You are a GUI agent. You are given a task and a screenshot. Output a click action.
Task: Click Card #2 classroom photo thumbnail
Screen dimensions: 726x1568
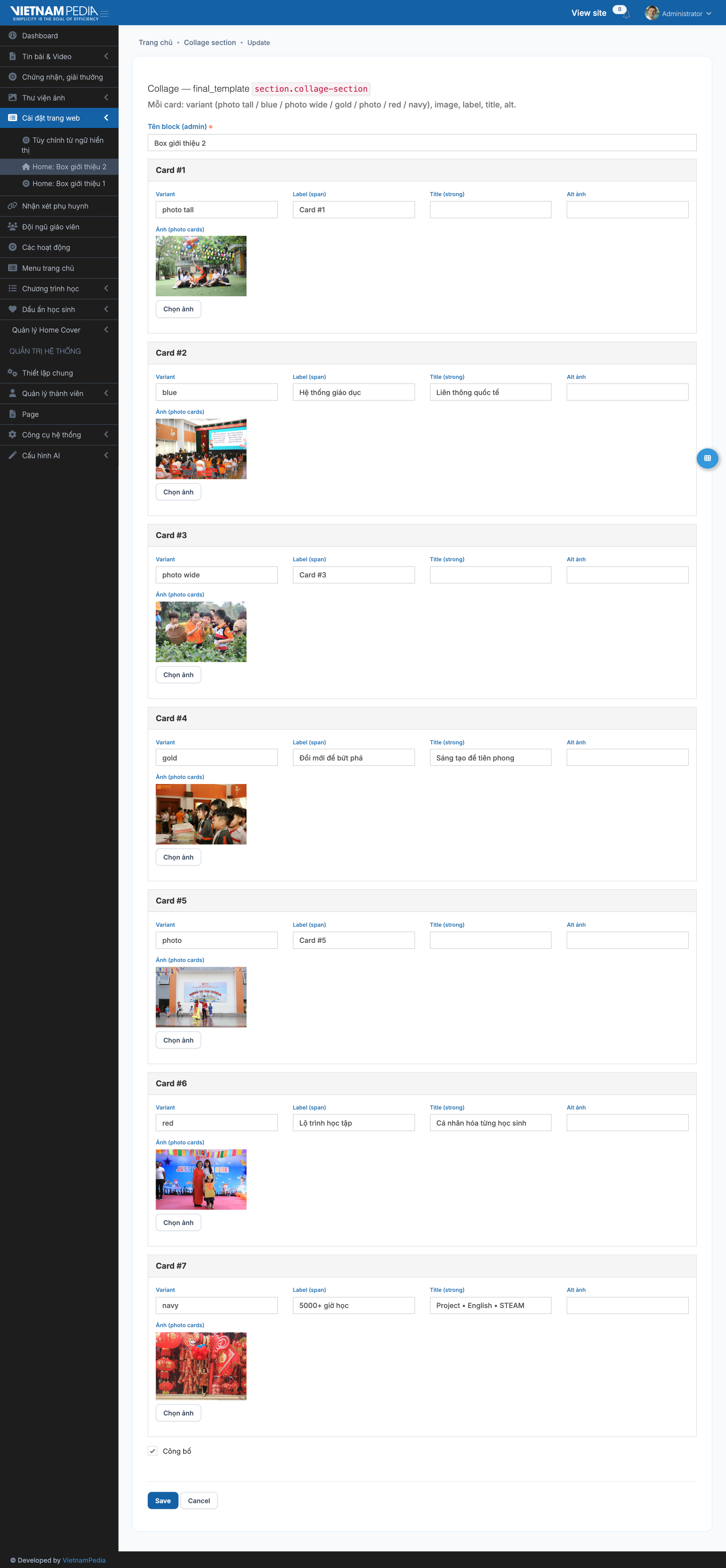tap(201, 449)
